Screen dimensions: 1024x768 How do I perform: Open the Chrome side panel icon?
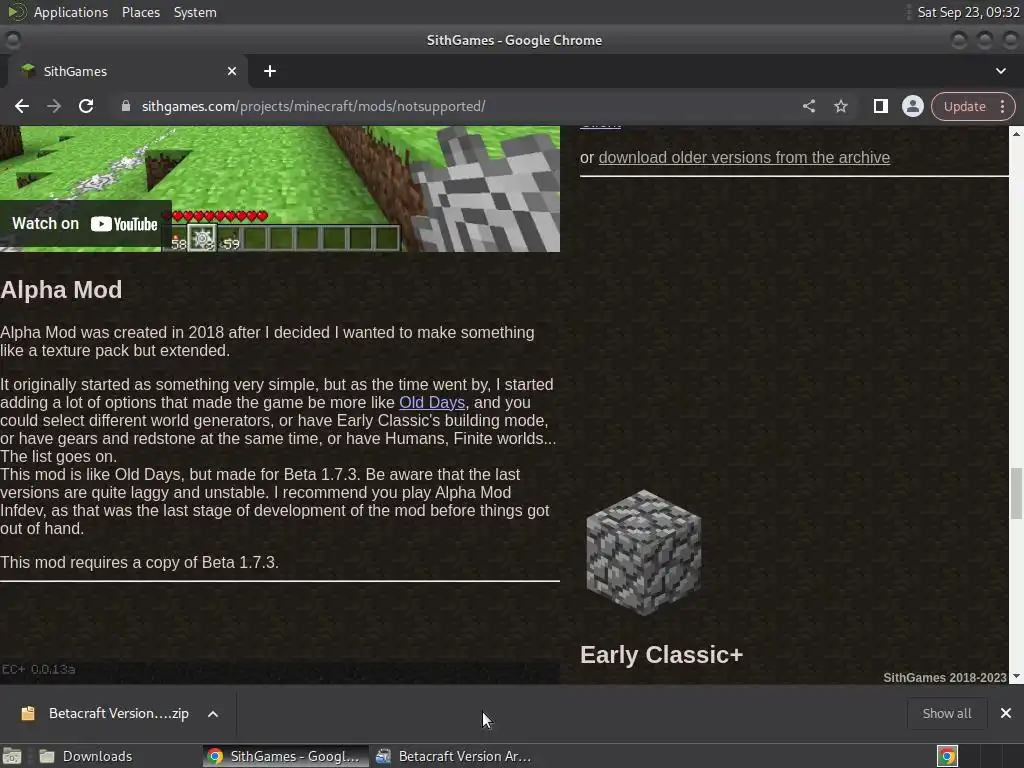880,106
